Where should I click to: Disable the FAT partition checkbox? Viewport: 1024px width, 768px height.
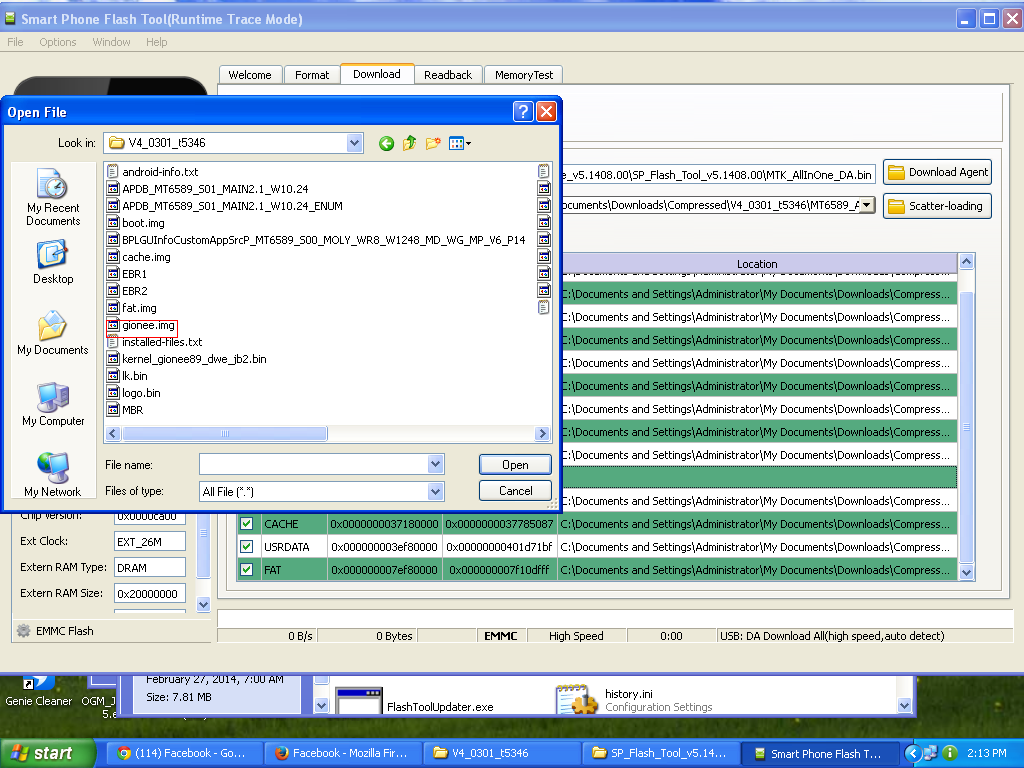[246, 570]
